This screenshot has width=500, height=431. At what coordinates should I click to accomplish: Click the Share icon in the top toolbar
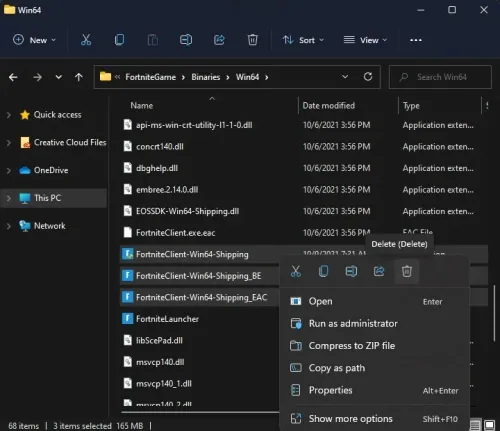point(219,40)
